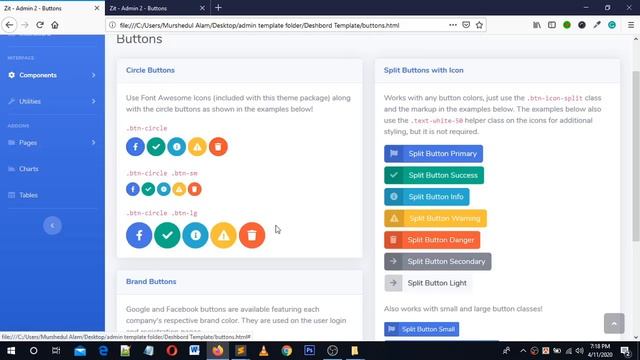
Task: Open Chrome from the taskbar
Action: (x=287, y=351)
